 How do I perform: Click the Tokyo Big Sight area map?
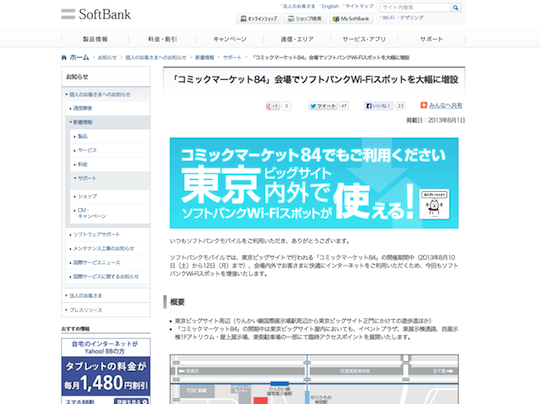pos(314,379)
